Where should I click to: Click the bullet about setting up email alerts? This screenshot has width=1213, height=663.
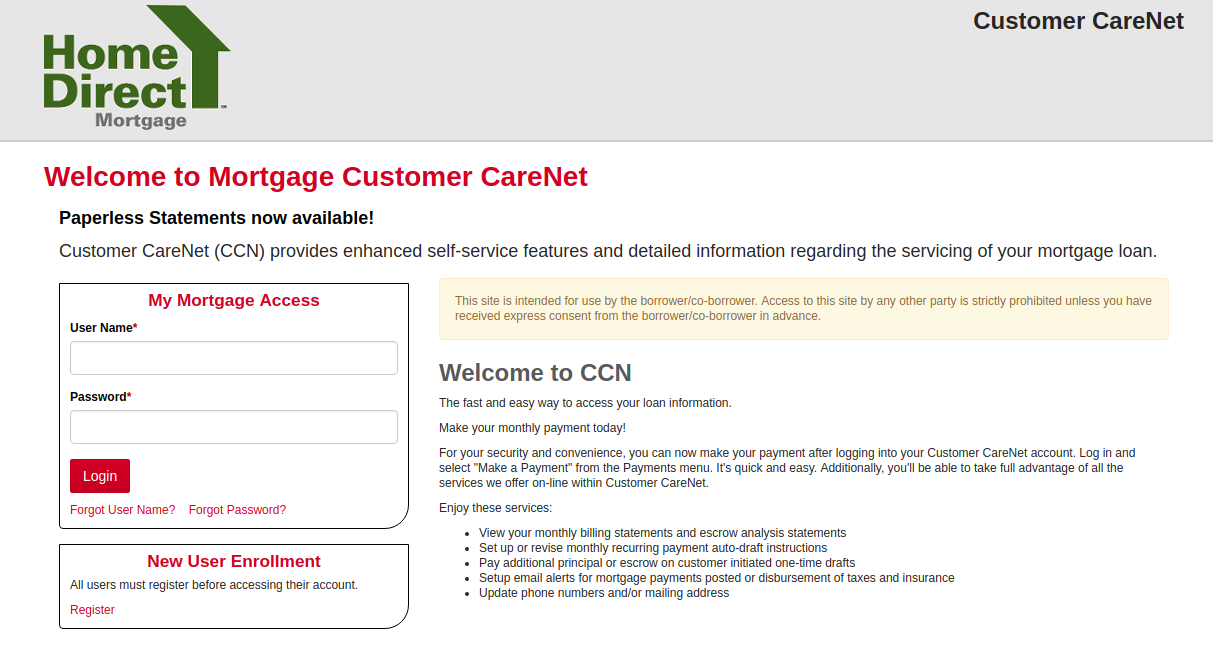pos(716,578)
